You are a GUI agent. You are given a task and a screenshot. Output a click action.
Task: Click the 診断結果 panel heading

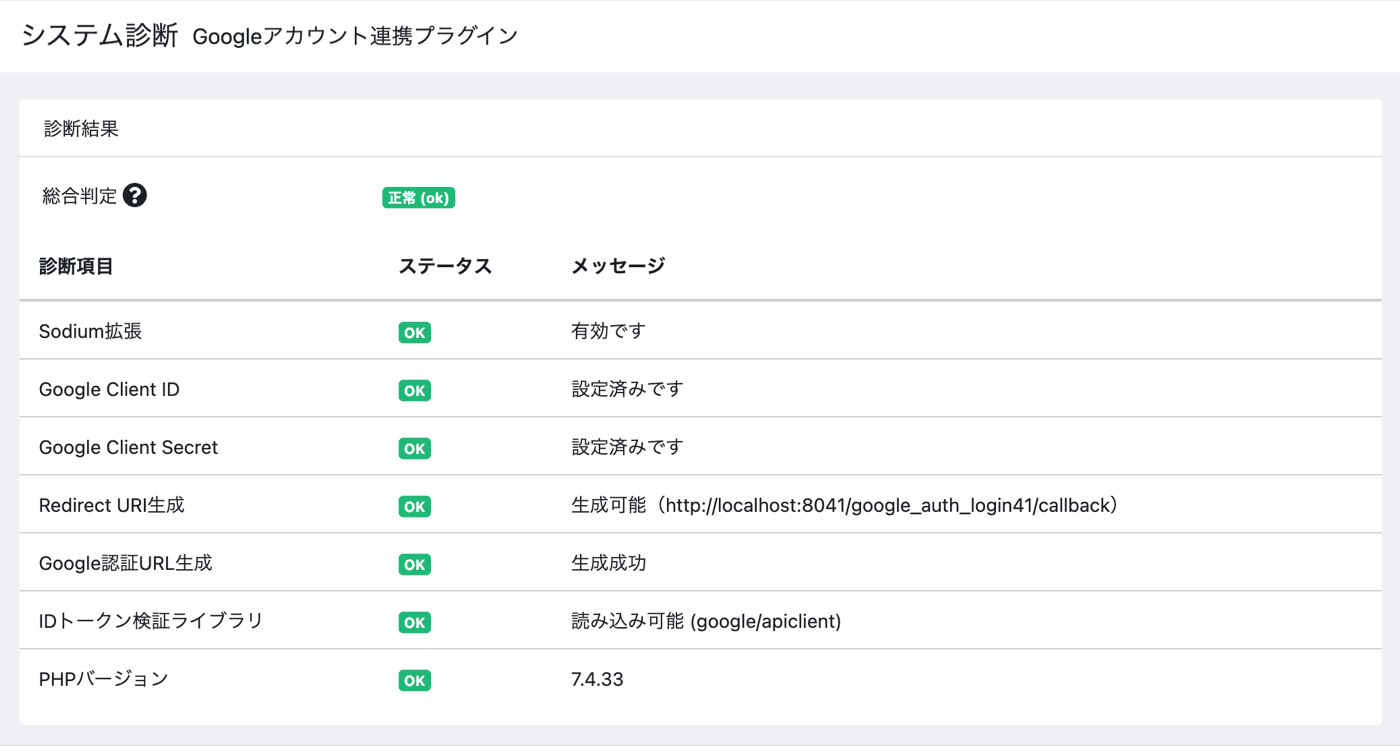81,129
